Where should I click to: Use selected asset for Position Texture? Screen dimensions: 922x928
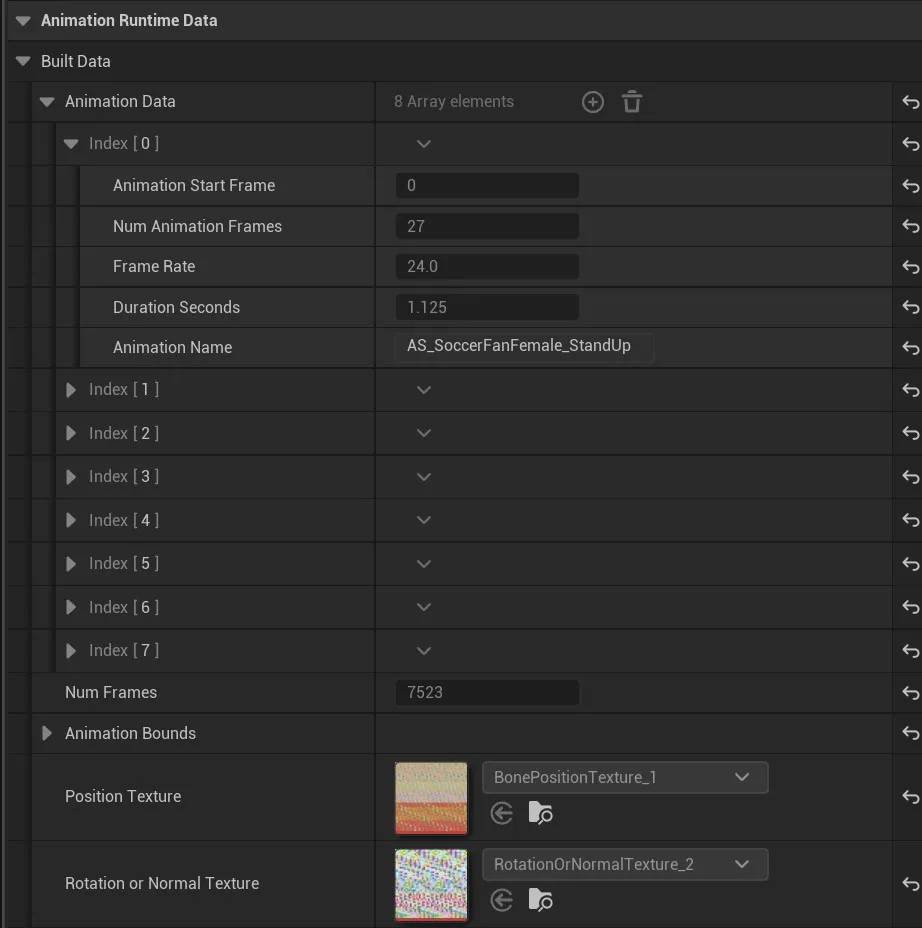[500, 813]
